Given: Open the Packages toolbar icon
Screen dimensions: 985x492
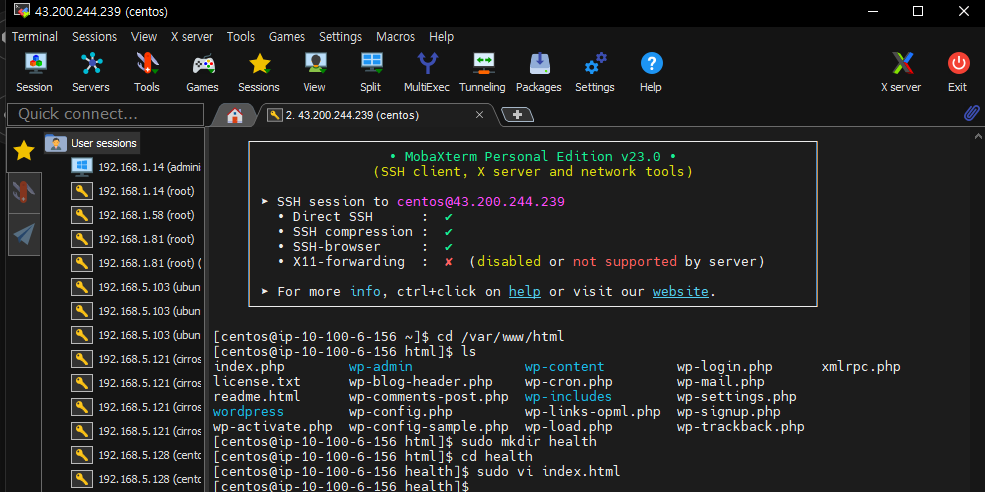Looking at the screenshot, I should point(538,72).
